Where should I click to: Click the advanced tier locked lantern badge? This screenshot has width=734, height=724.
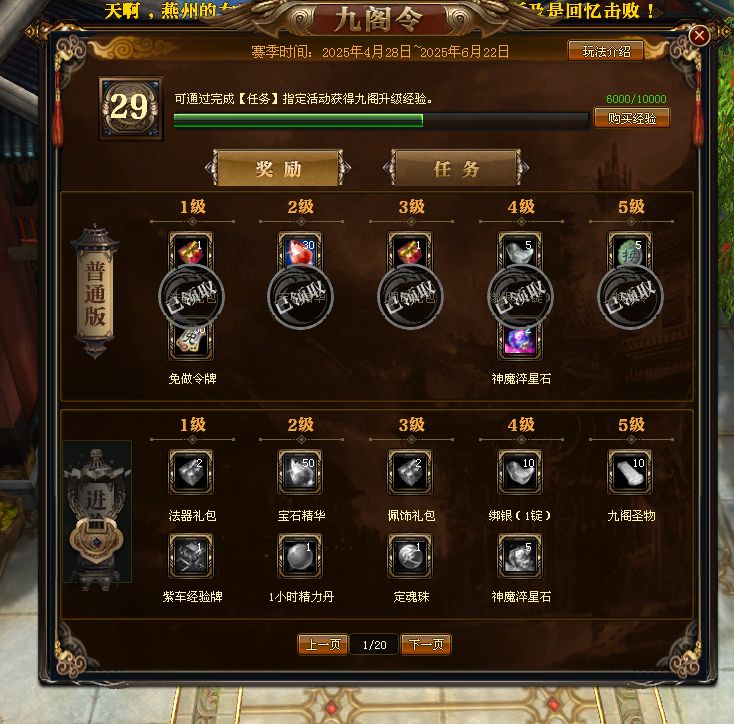[x=97, y=512]
